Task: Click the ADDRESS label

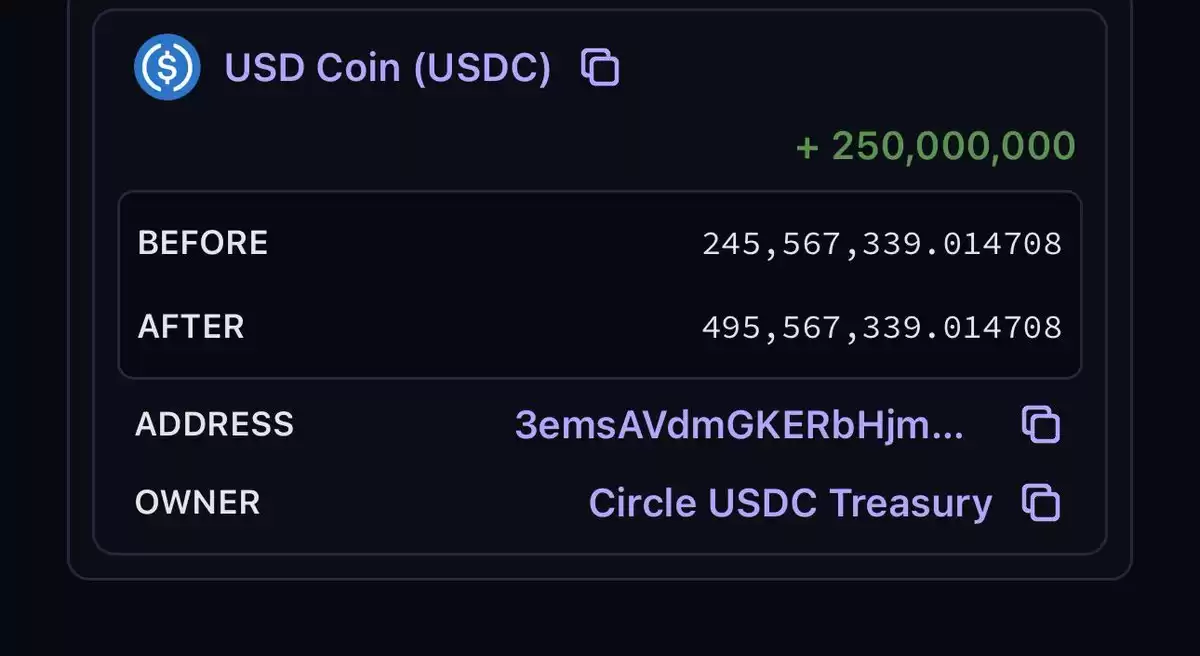Action: [214, 424]
